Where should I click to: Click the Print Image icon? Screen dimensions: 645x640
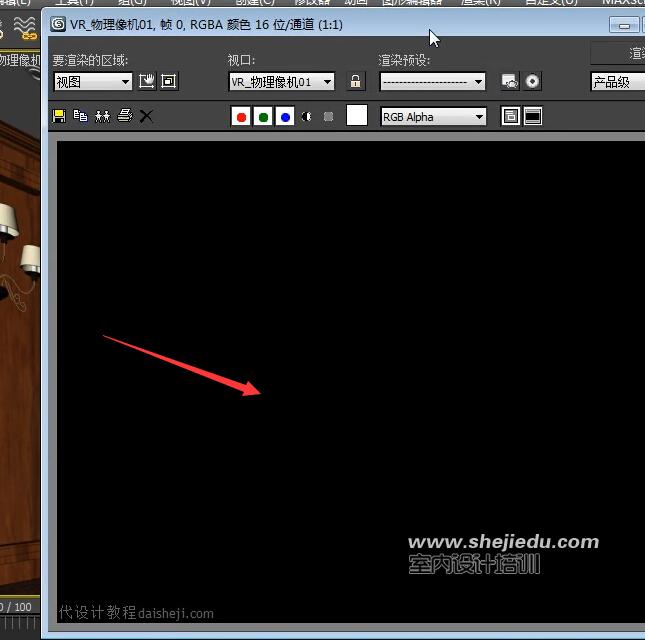[125, 116]
